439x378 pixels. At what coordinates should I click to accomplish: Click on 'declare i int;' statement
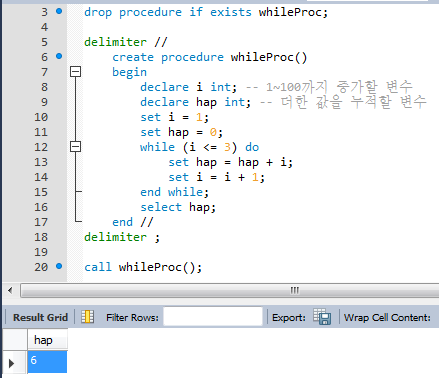click(188, 87)
